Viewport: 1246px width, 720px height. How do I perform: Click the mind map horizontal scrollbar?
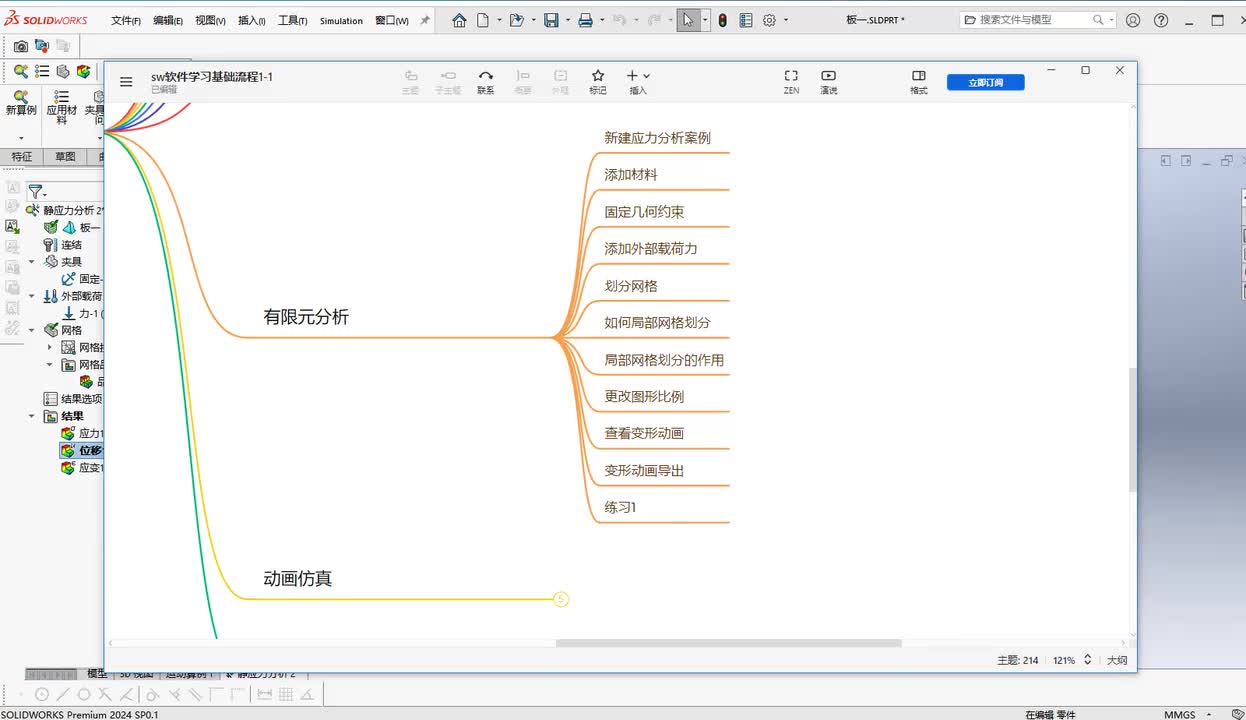point(728,643)
